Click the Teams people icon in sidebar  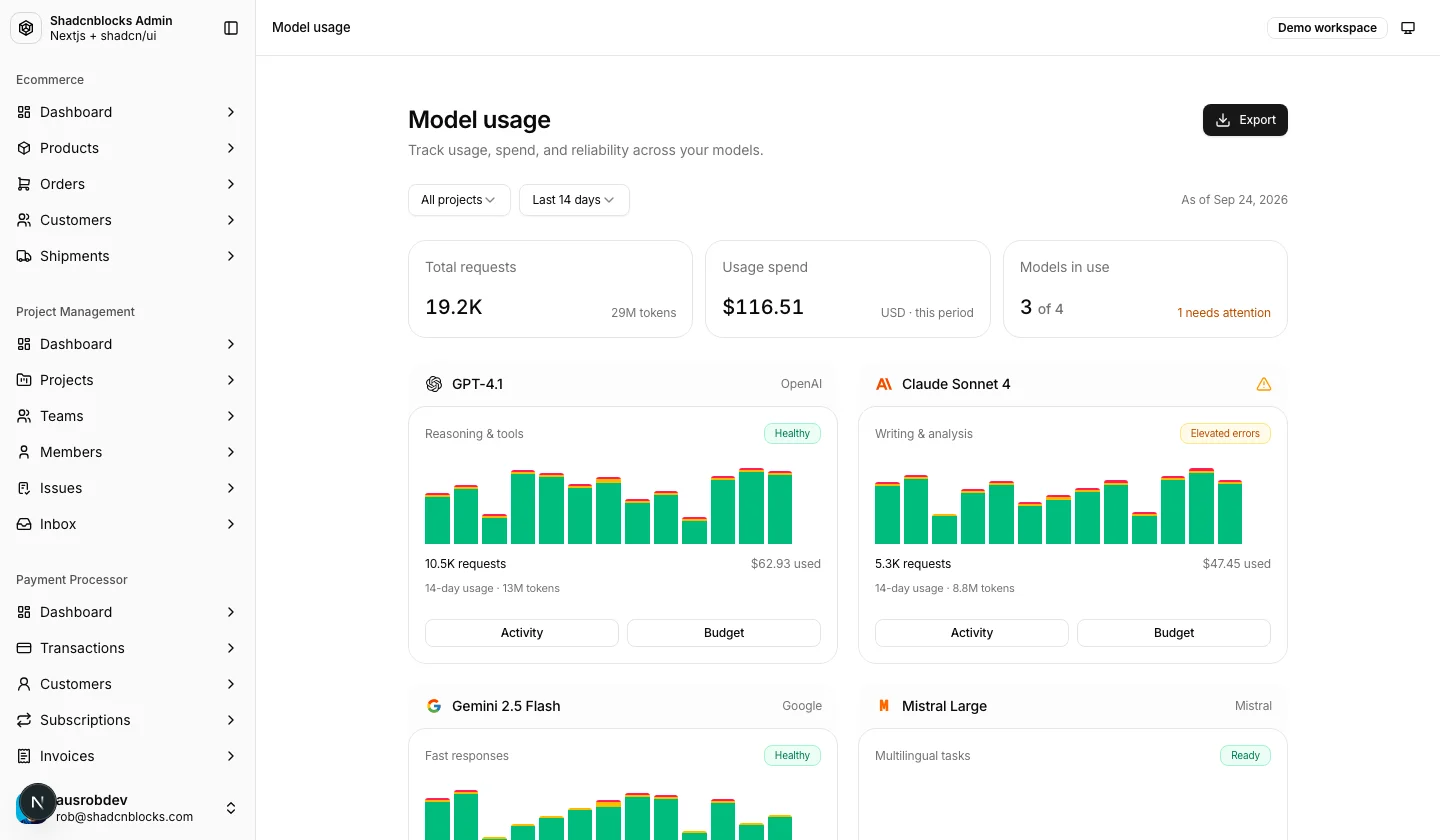pos(24,416)
